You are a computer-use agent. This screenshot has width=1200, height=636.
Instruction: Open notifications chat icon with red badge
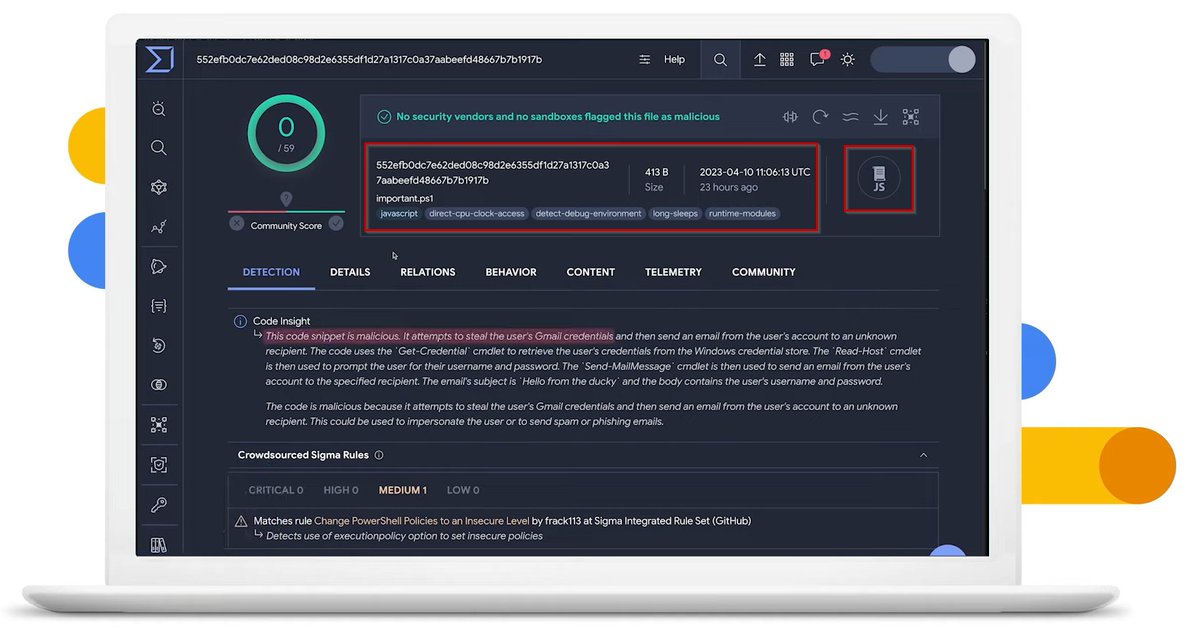(x=818, y=59)
